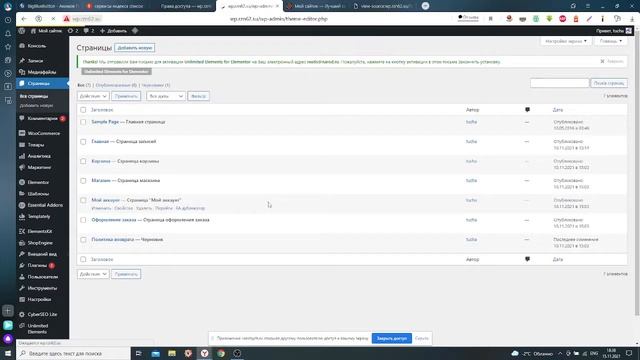This screenshot has height=360, width=640.
Task: Click the Добавить новую button
Action: point(135,48)
